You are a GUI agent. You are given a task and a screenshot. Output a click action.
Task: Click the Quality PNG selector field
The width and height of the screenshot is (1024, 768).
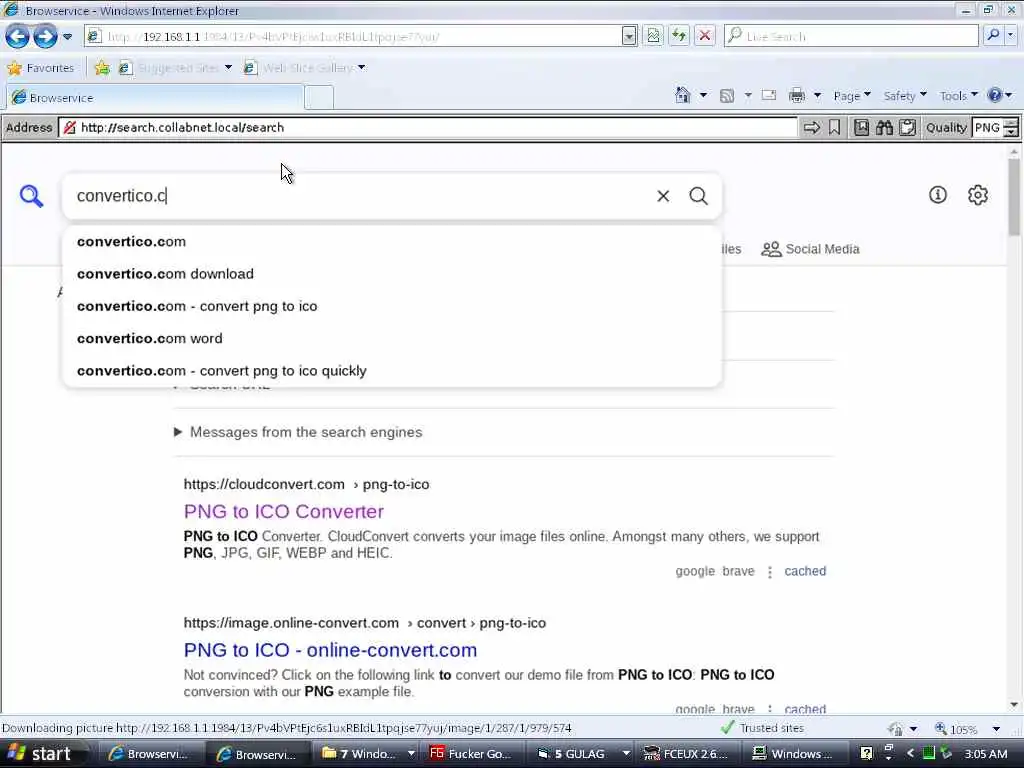pos(987,127)
